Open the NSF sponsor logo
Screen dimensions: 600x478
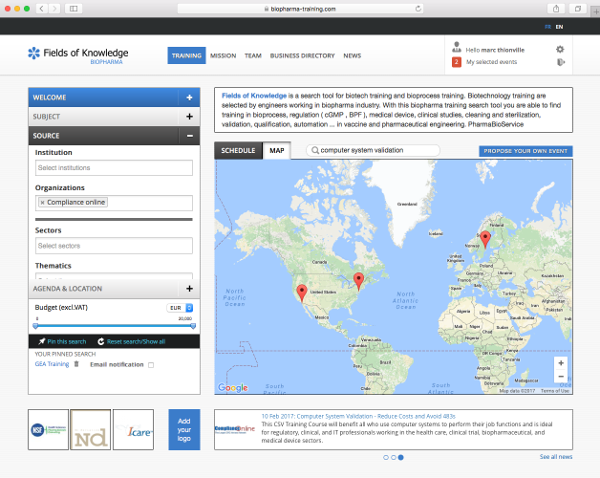[x=48, y=429]
